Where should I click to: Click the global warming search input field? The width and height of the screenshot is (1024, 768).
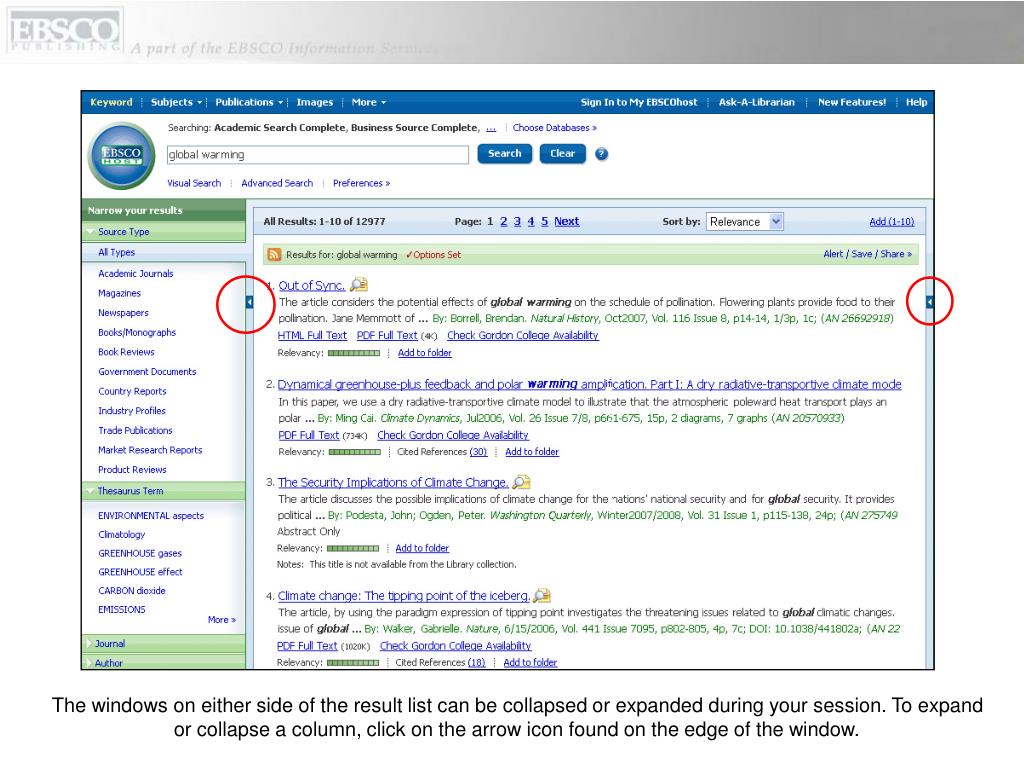(x=317, y=155)
